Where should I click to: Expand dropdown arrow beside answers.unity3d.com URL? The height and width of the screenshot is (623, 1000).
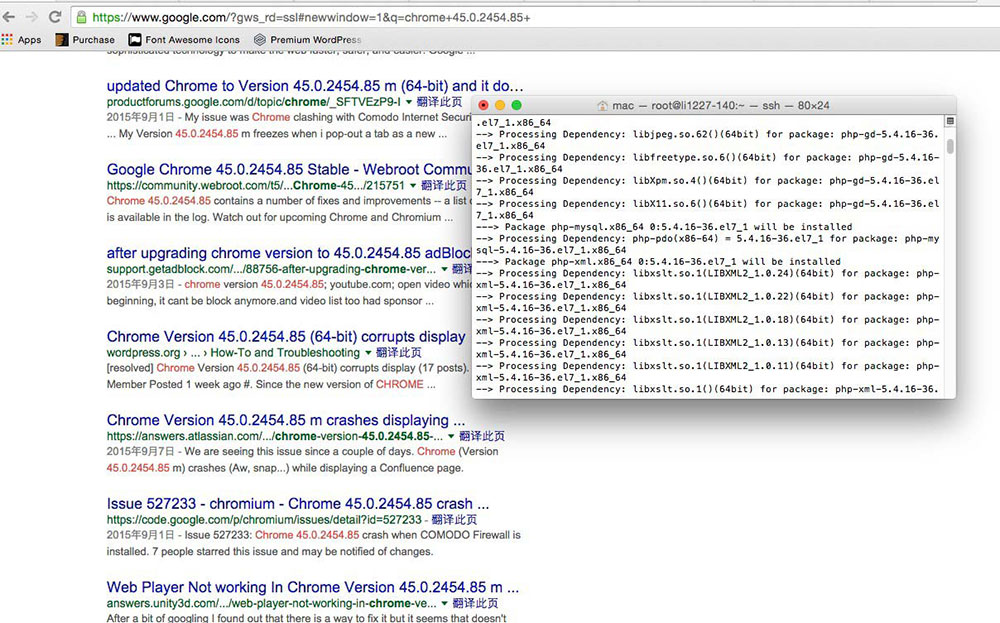tap(444, 603)
